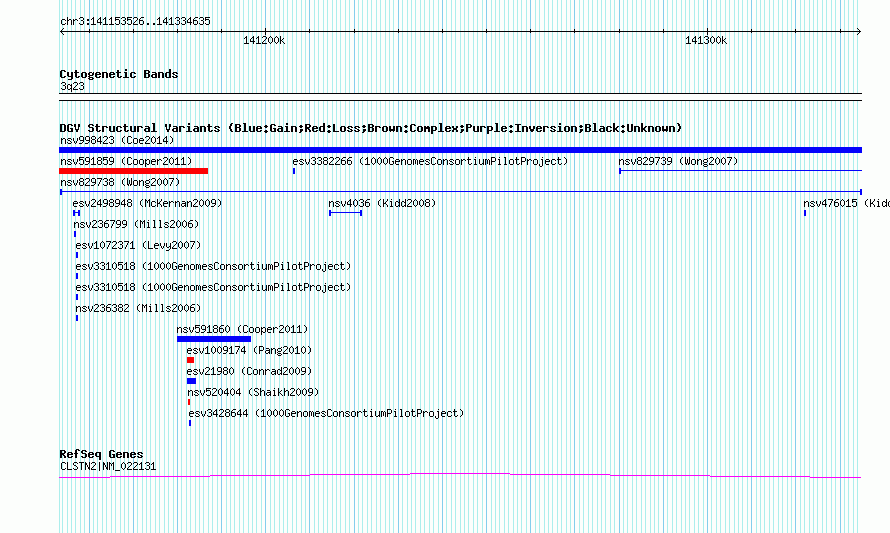890x533 pixels.
Task: Select the magenta CLSTN2 gene track line
Action: 460,475
